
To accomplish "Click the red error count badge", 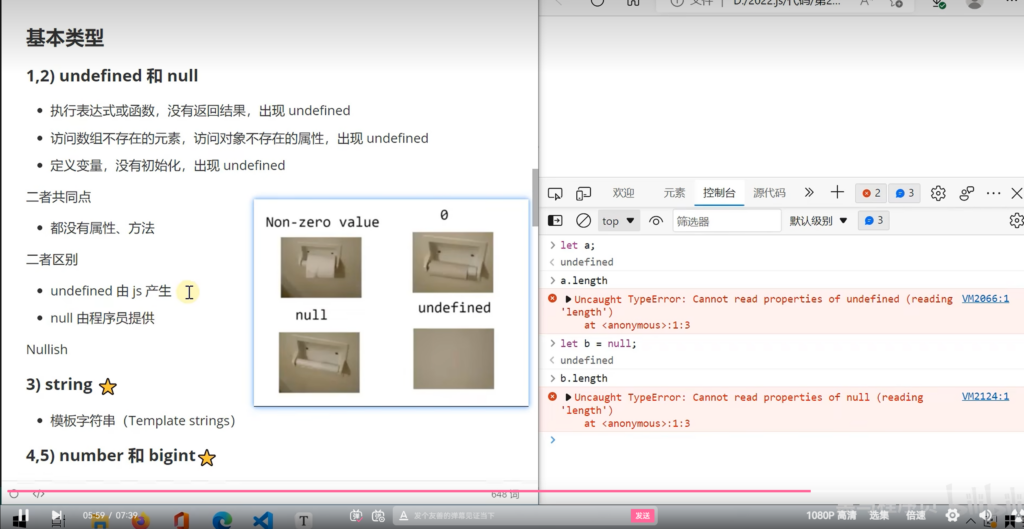I will tap(872, 193).
